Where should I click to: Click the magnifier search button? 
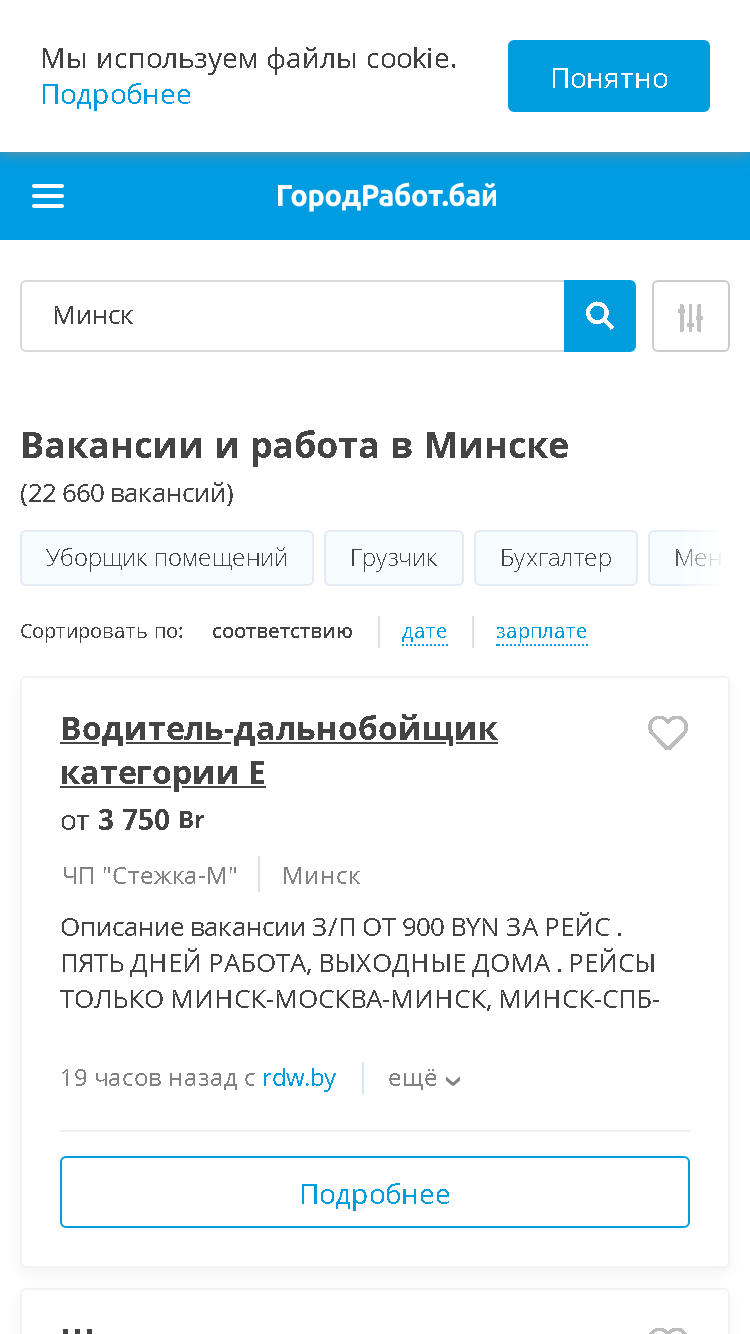[600, 316]
